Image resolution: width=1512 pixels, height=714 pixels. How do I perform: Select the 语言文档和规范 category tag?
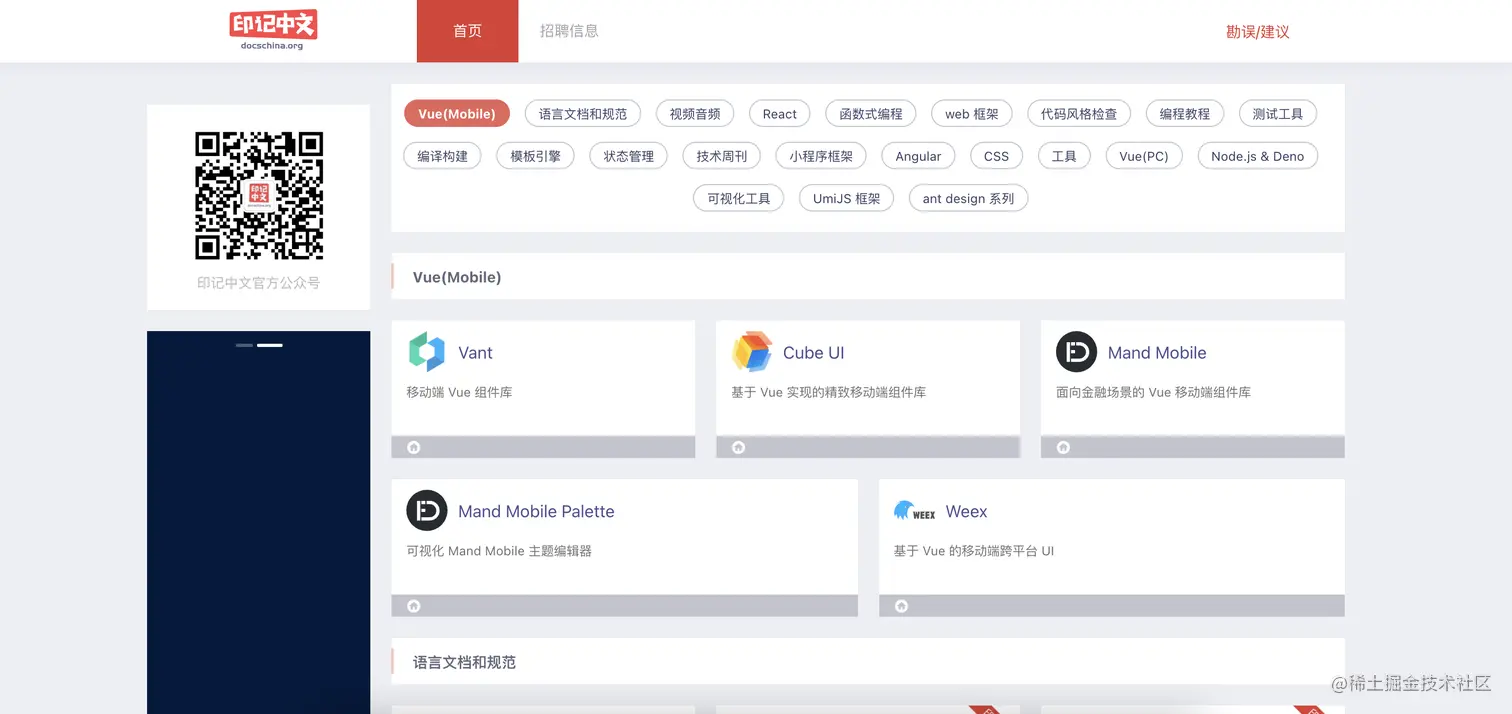583,114
